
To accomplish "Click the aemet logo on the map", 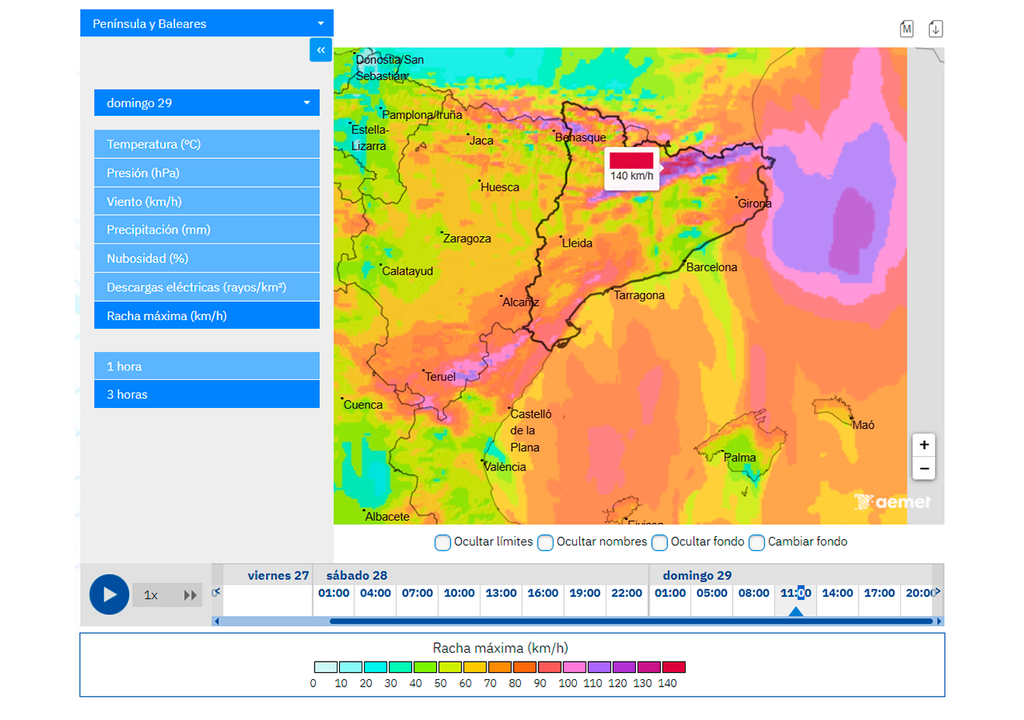I will (x=892, y=502).
